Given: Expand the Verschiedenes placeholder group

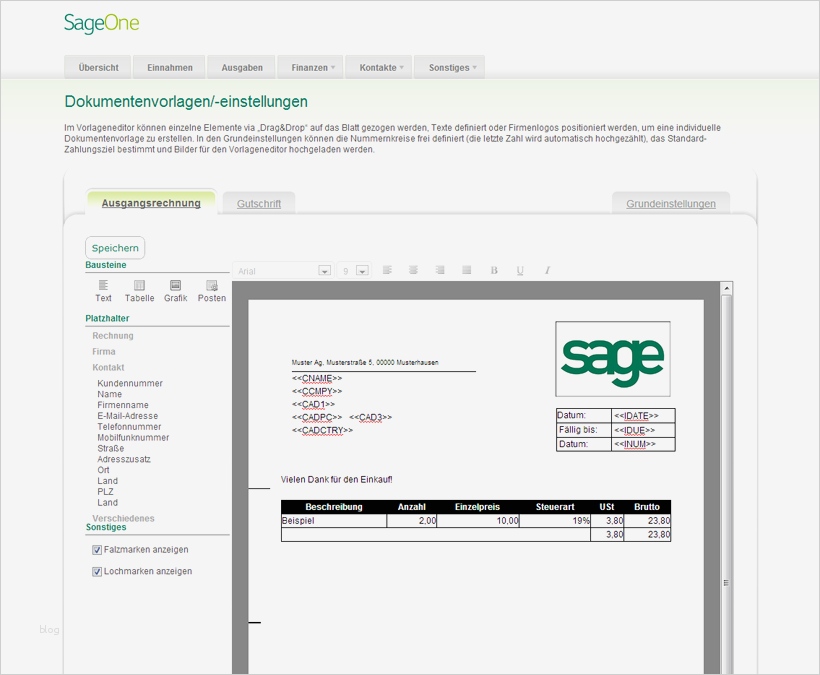Looking at the screenshot, I should click(123, 518).
